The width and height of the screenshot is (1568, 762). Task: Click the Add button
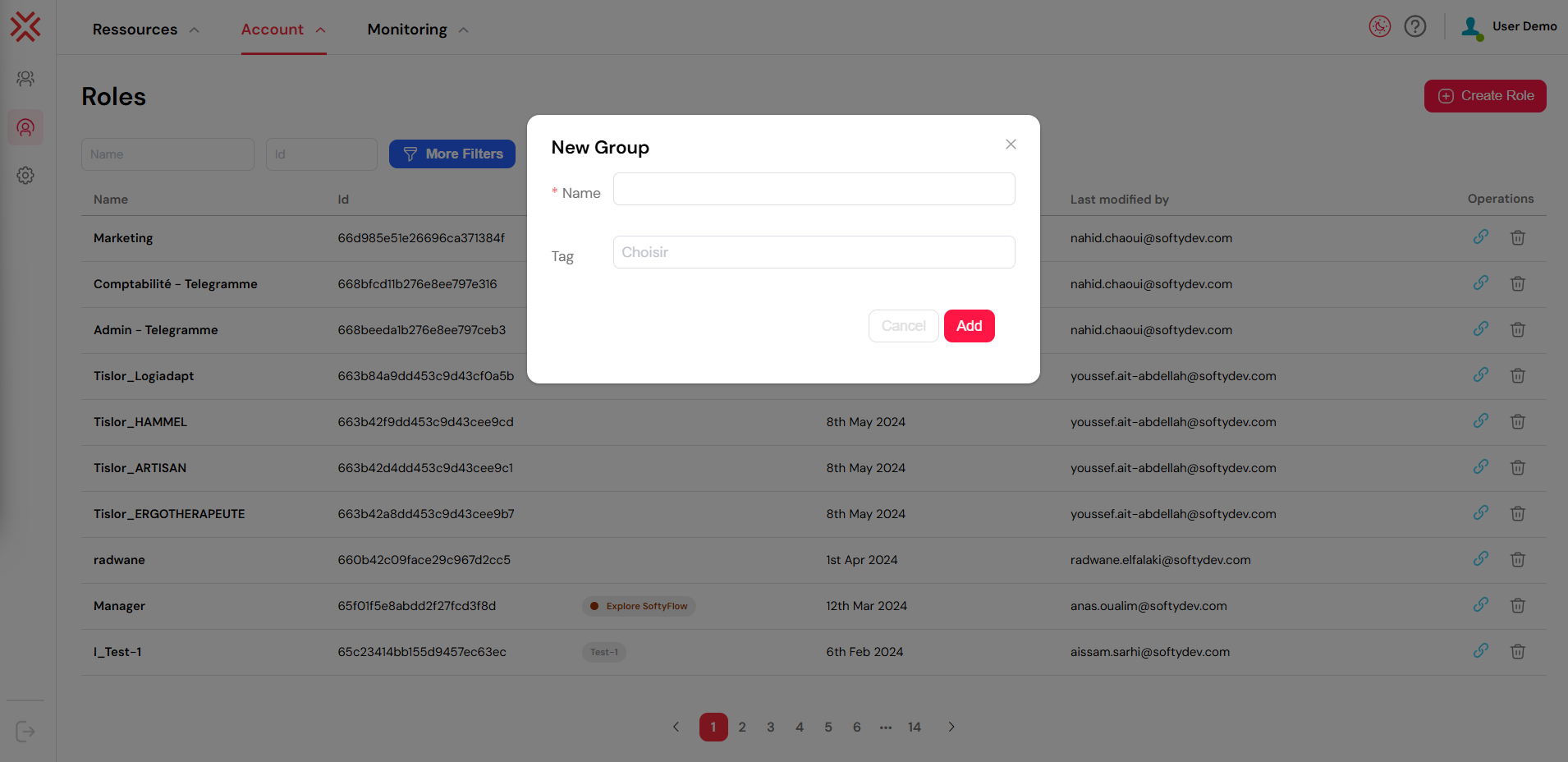pos(970,326)
